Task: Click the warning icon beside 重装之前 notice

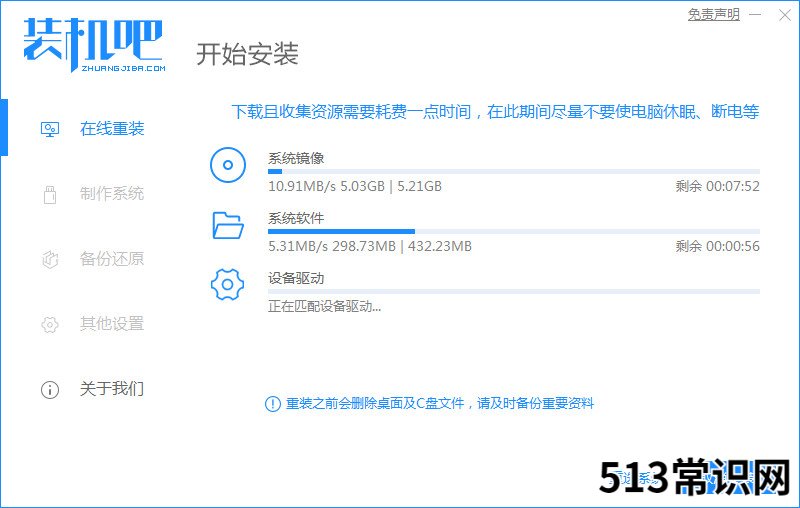Action: point(273,404)
